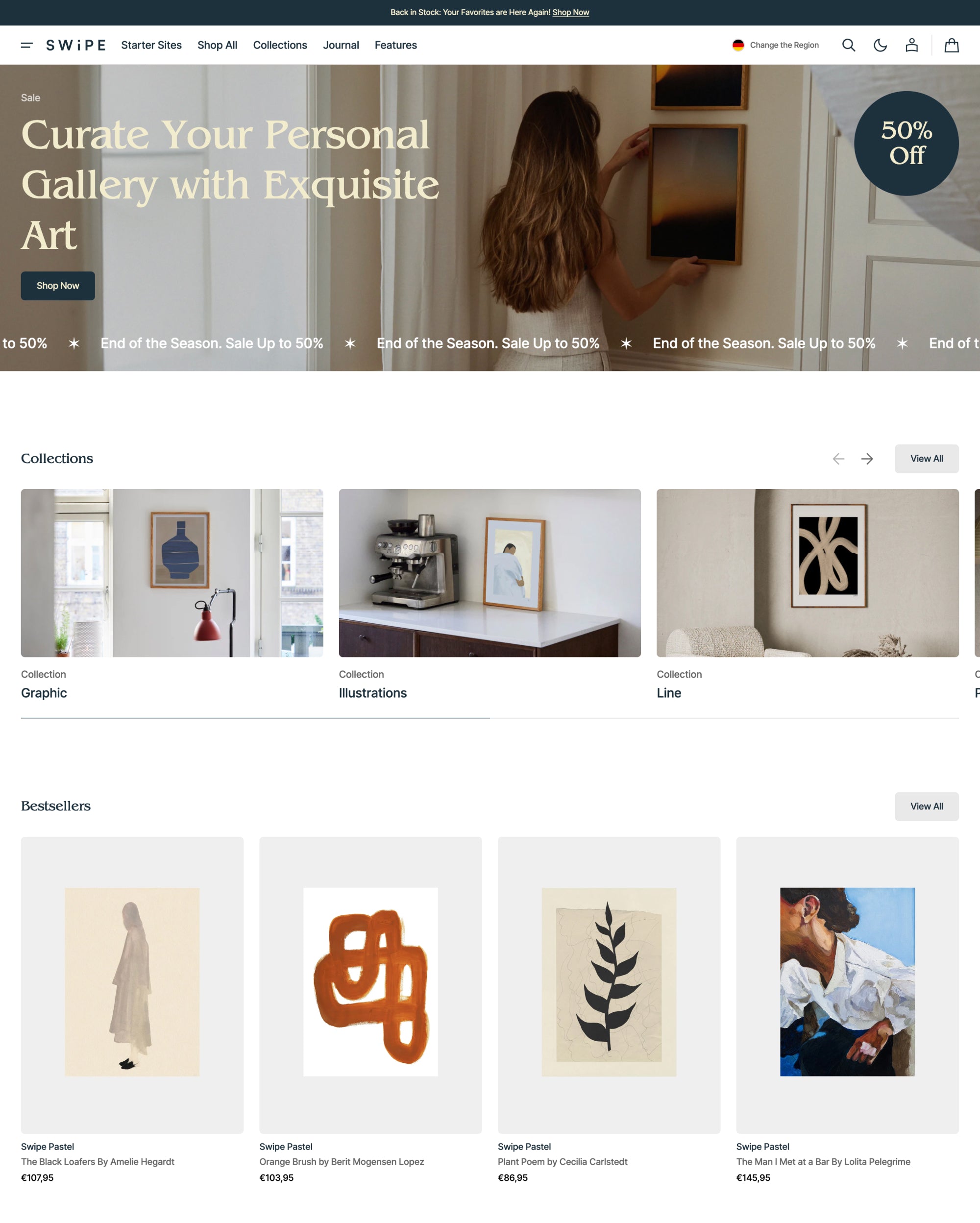Expand Starter Sites navigation menu

pos(151,44)
